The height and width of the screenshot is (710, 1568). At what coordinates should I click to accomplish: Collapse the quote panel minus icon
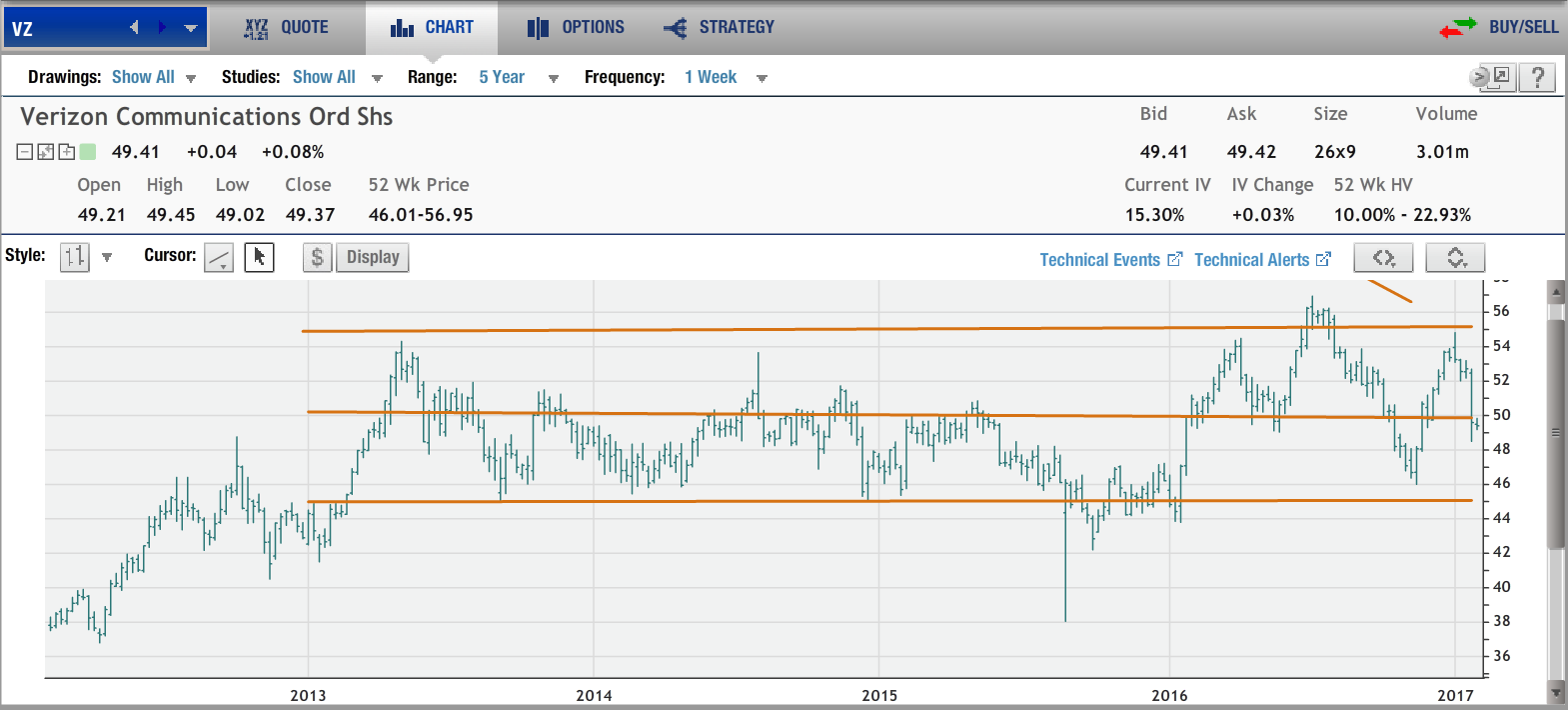pos(25,152)
